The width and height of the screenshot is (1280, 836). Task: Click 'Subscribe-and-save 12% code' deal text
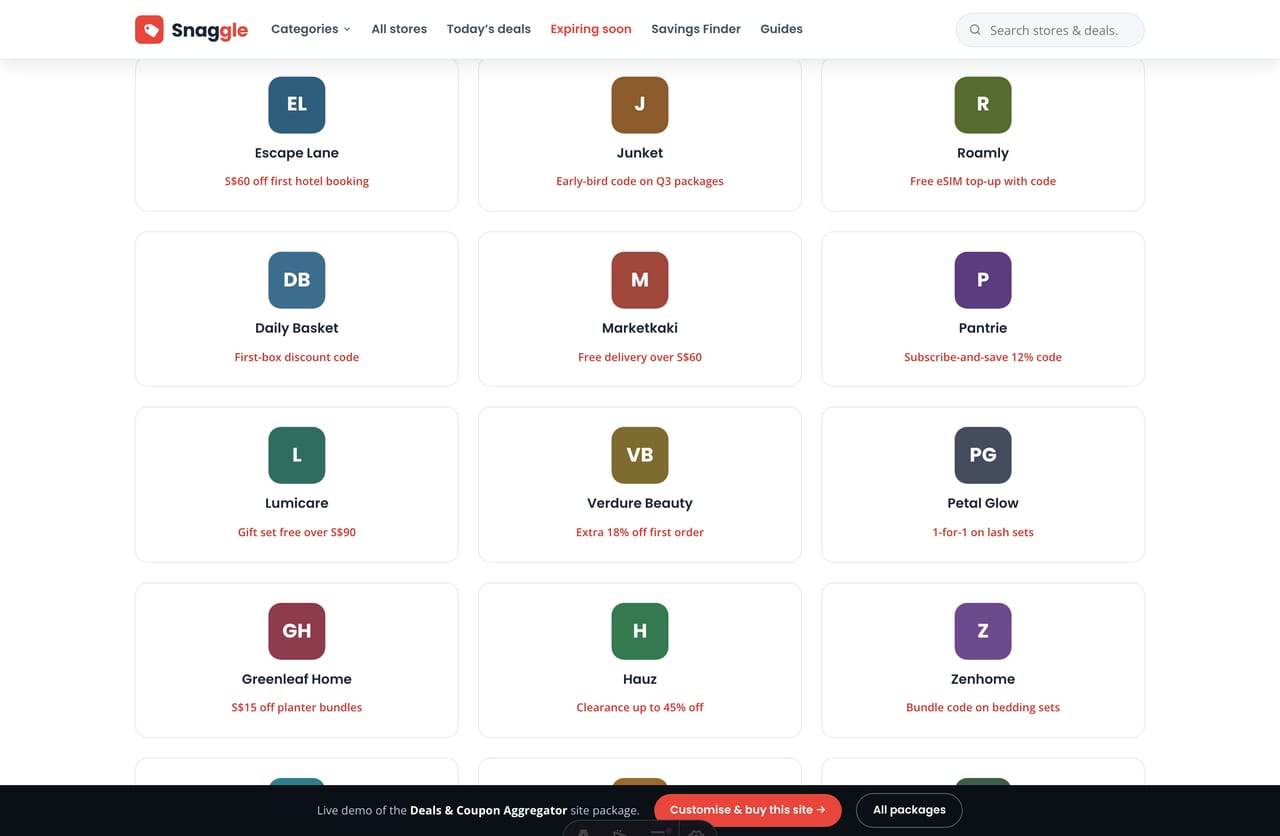(983, 357)
